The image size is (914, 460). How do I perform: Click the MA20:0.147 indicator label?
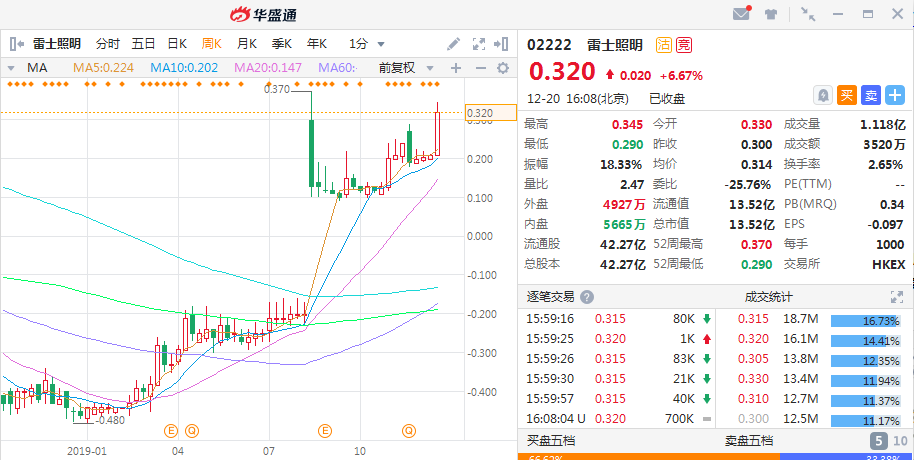click(x=268, y=68)
